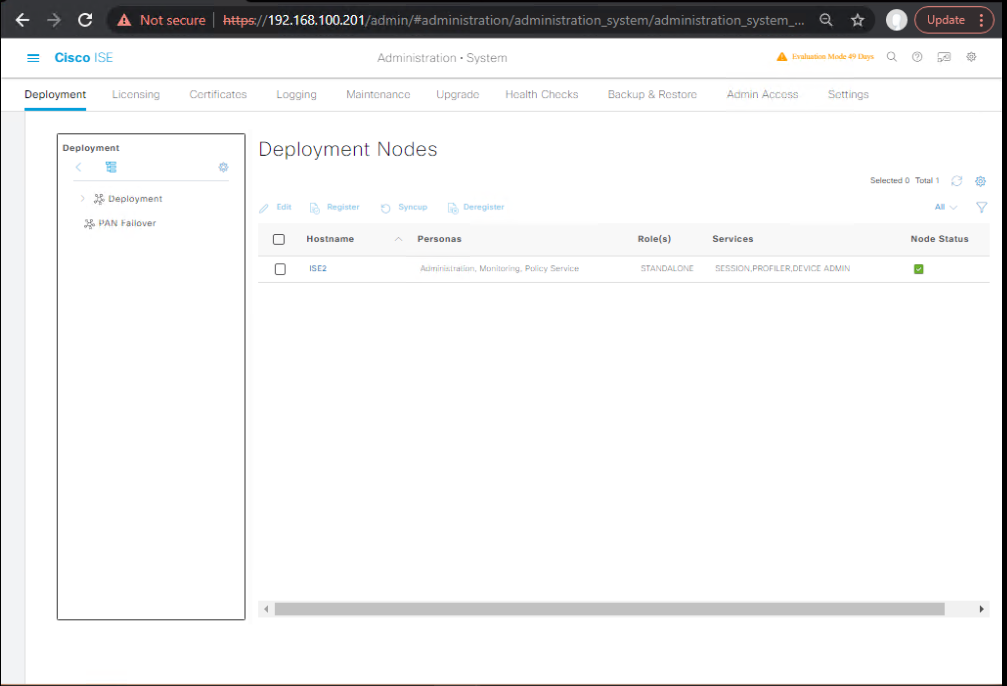1007x686 pixels.
Task: Click the Register button
Action: 334,207
